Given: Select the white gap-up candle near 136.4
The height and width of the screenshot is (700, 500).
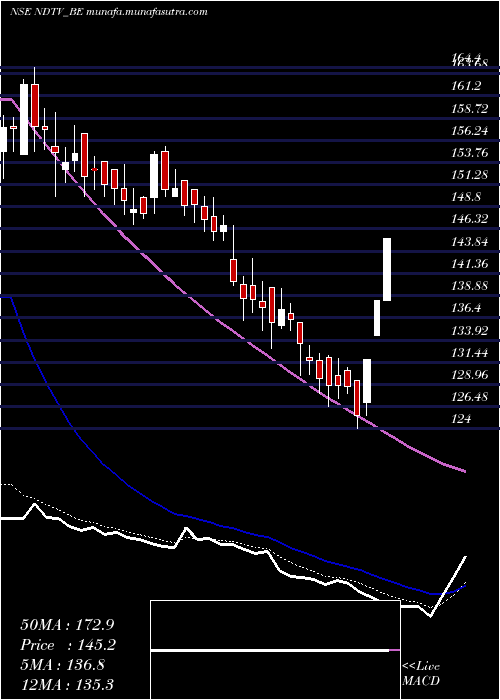Looking at the screenshot, I should [377, 318].
